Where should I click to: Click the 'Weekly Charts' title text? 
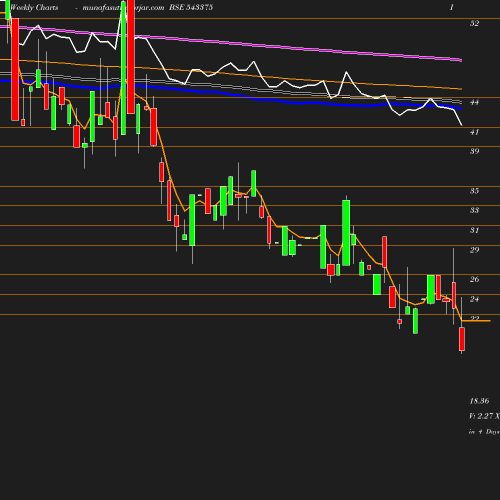(34, 7)
